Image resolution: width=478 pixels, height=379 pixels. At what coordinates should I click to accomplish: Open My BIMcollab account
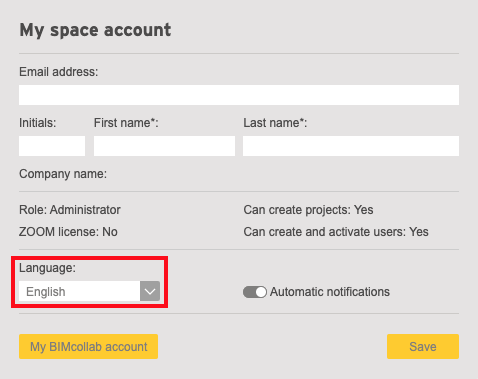[x=88, y=347]
